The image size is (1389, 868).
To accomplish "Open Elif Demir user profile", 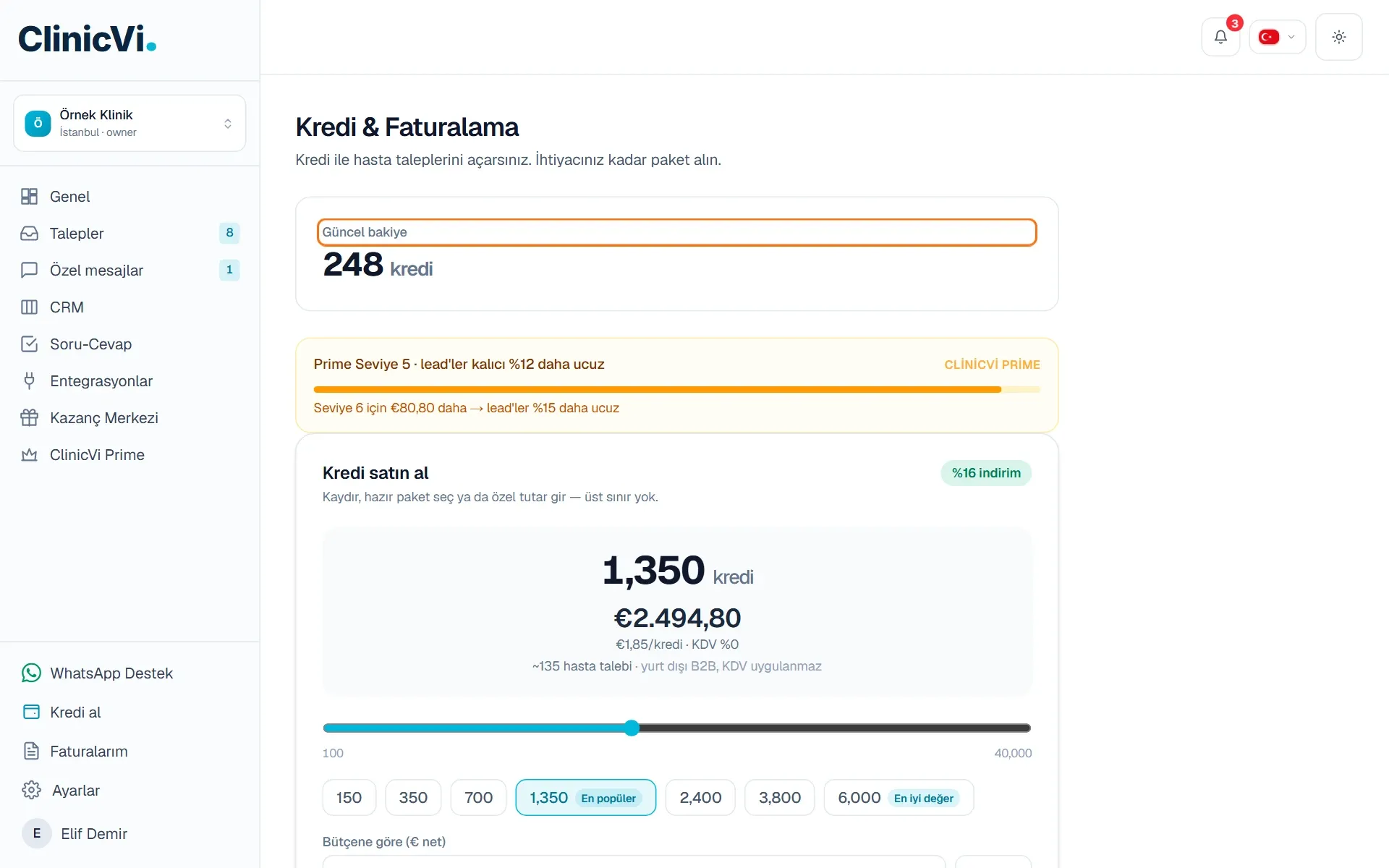I will tap(129, 834).
